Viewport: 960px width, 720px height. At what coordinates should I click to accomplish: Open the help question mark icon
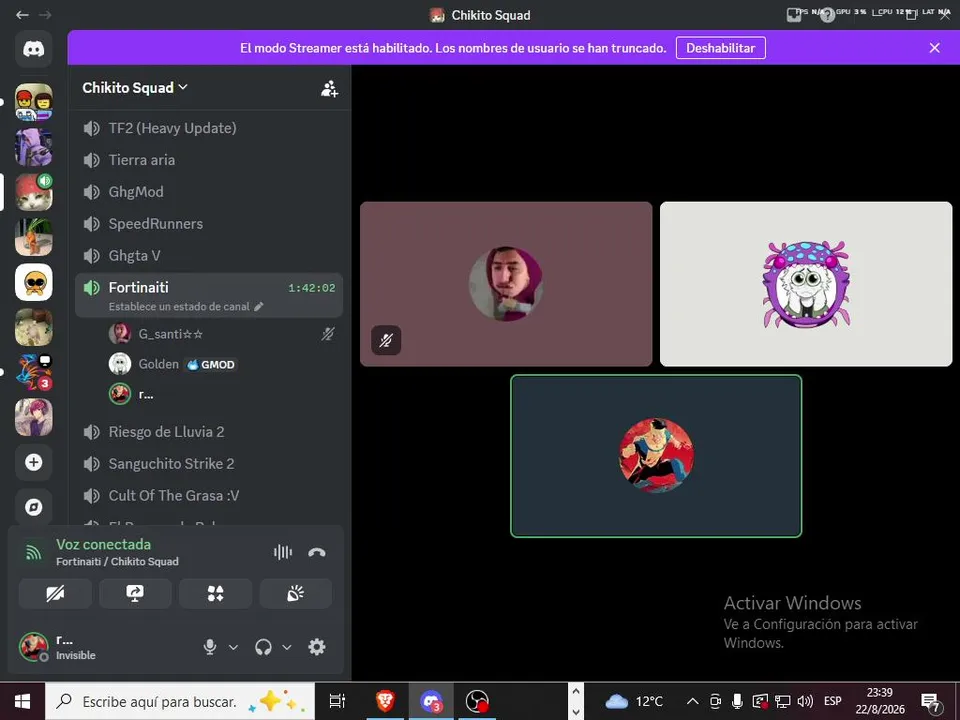pyautogui.click(x=827, y=15)
